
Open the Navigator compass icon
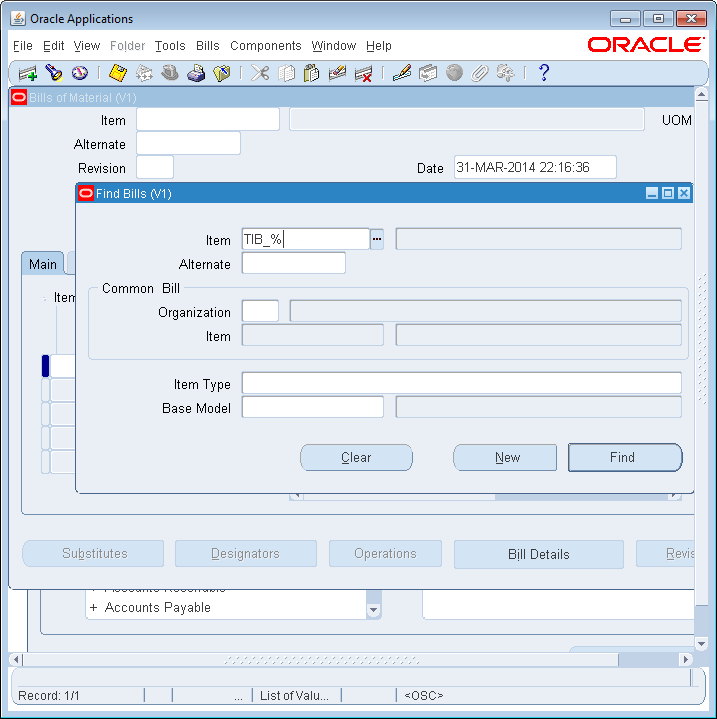(x=80, y=73)
